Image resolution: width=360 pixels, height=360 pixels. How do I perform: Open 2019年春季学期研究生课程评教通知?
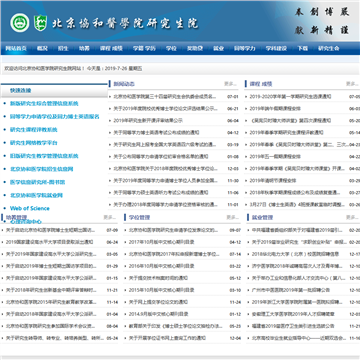(x=286, y=132)
